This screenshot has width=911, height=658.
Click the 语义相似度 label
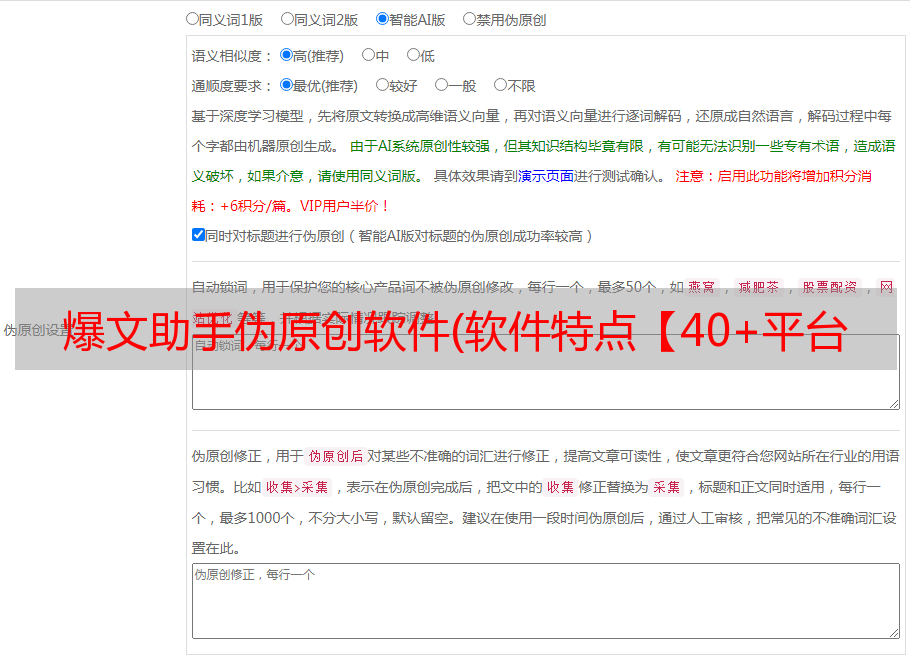(232, 56)
